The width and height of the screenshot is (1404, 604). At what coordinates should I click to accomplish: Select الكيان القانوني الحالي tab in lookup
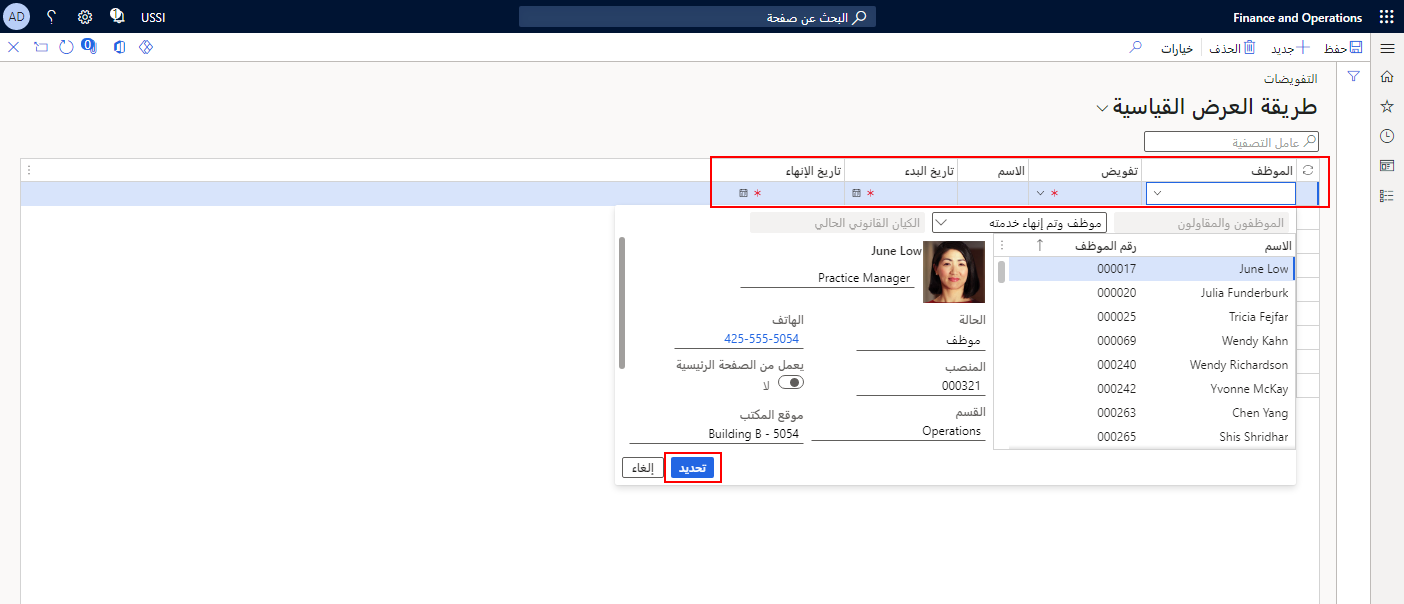point(837,222)
